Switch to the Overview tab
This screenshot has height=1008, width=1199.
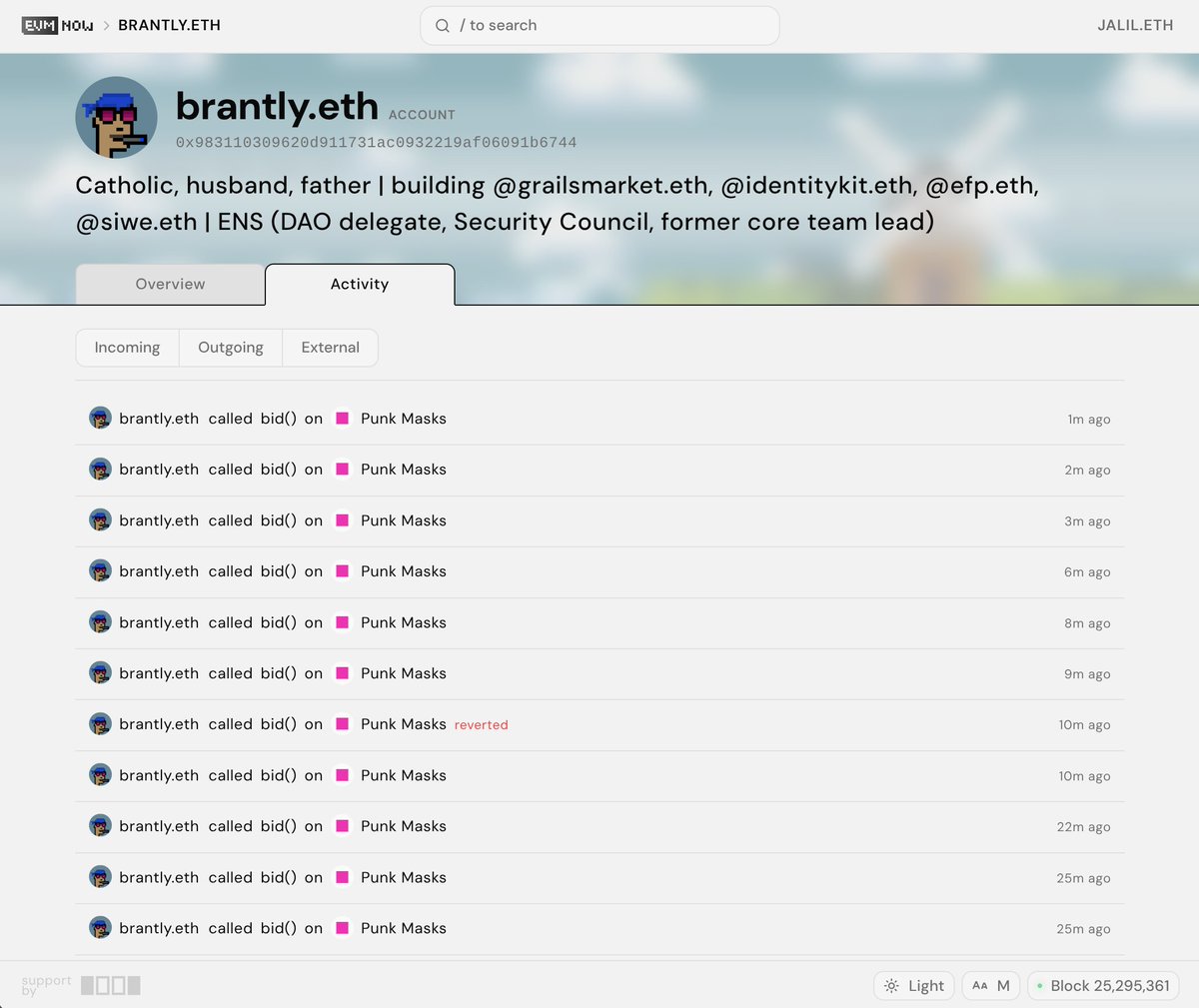(x=170, y=284)
